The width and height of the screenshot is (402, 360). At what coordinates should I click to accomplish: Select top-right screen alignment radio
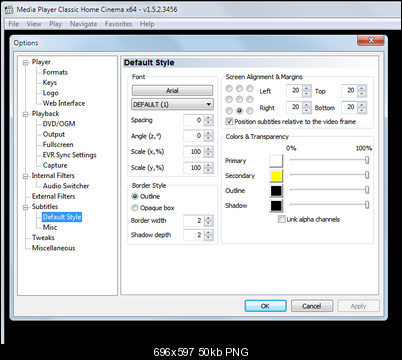tap(250, 89)
